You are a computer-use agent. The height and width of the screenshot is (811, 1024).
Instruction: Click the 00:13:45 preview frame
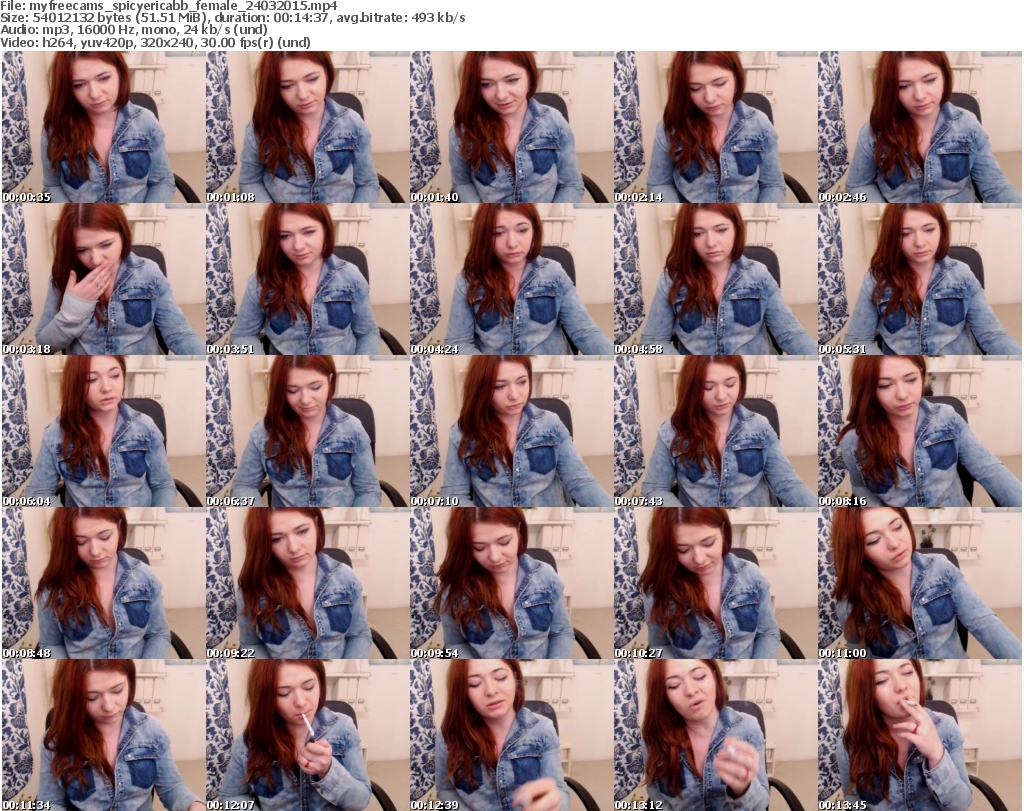click(920, 735)
